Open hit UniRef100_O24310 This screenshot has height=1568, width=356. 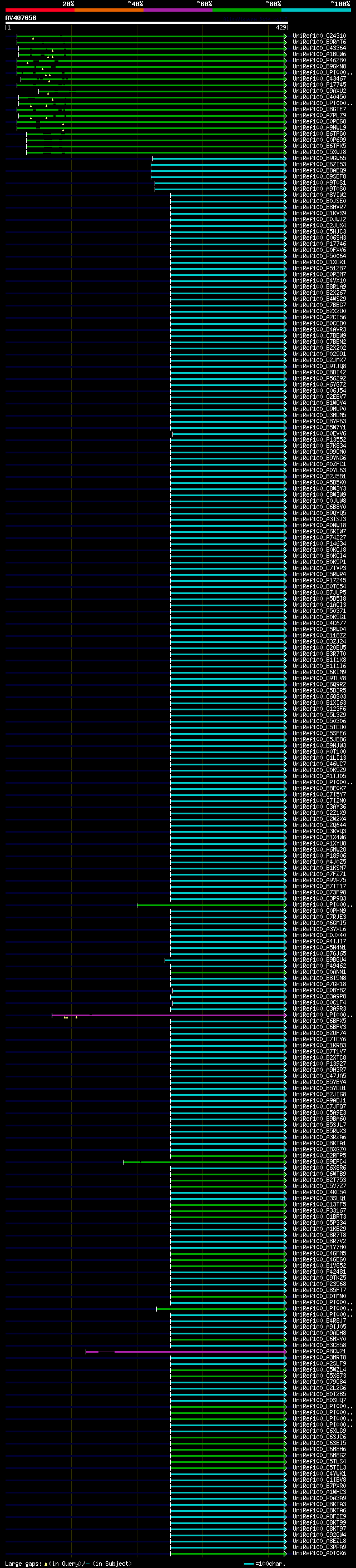pyautogui.click(x=319, y=36)
